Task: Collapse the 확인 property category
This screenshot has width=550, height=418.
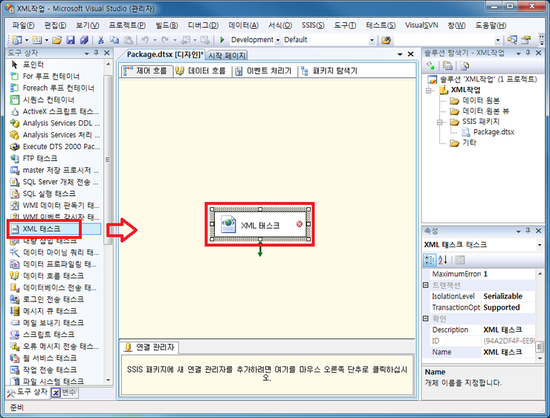Action: click(426, 318)
